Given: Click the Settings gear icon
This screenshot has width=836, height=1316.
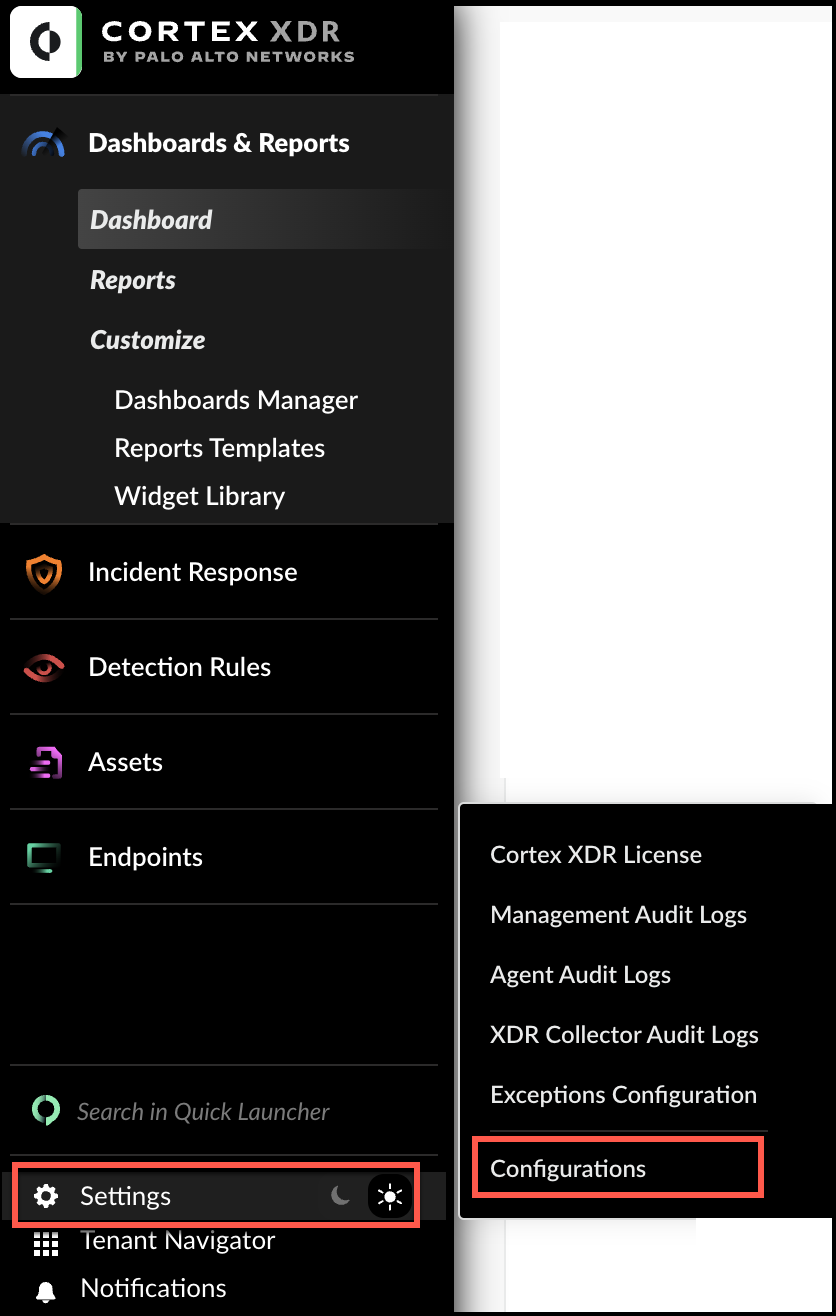Looking at the screenshot, I should [x=46, y=1196].
